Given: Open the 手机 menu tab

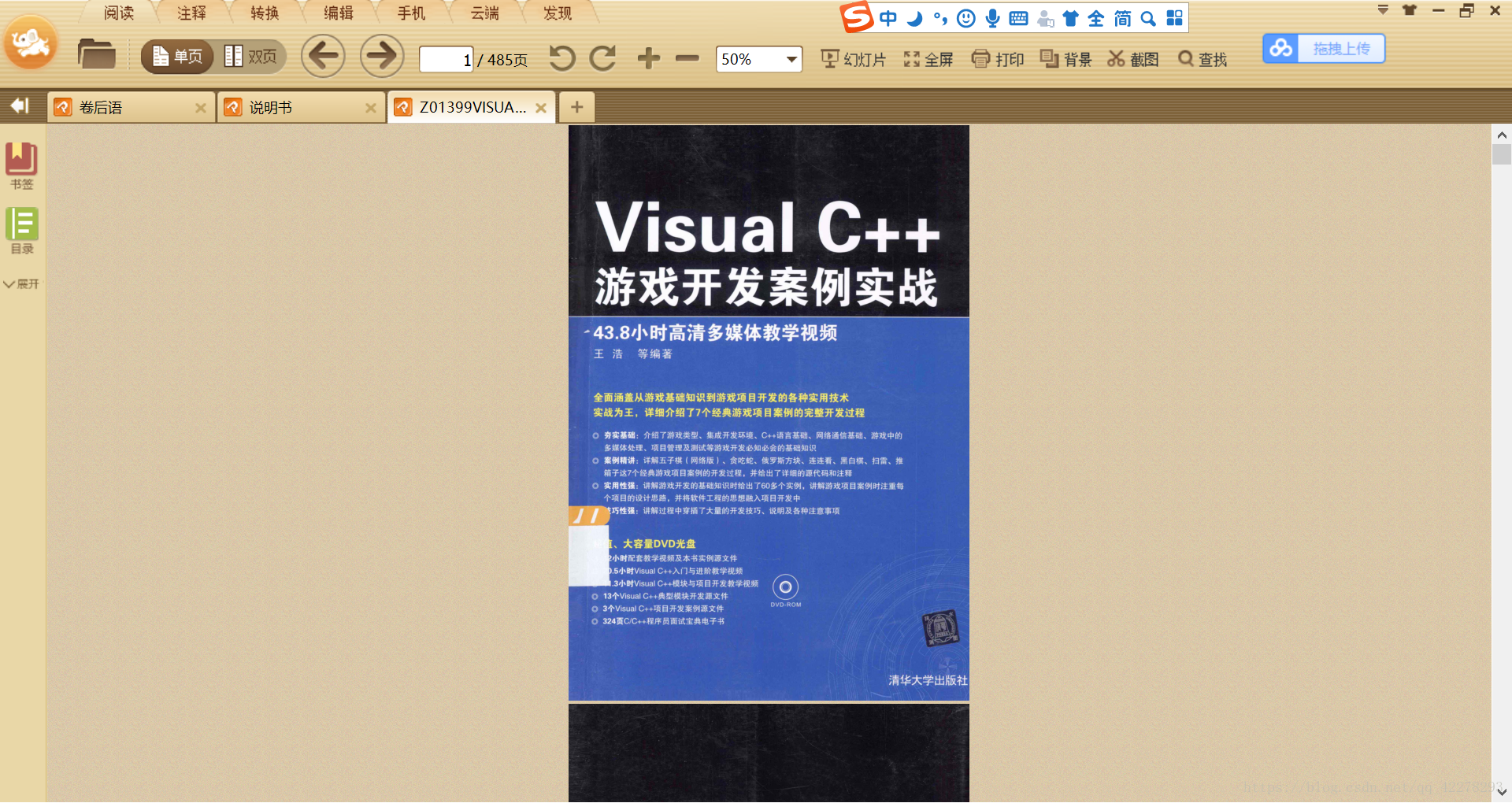Looking at the screenshot, I should tap(411, 13).
